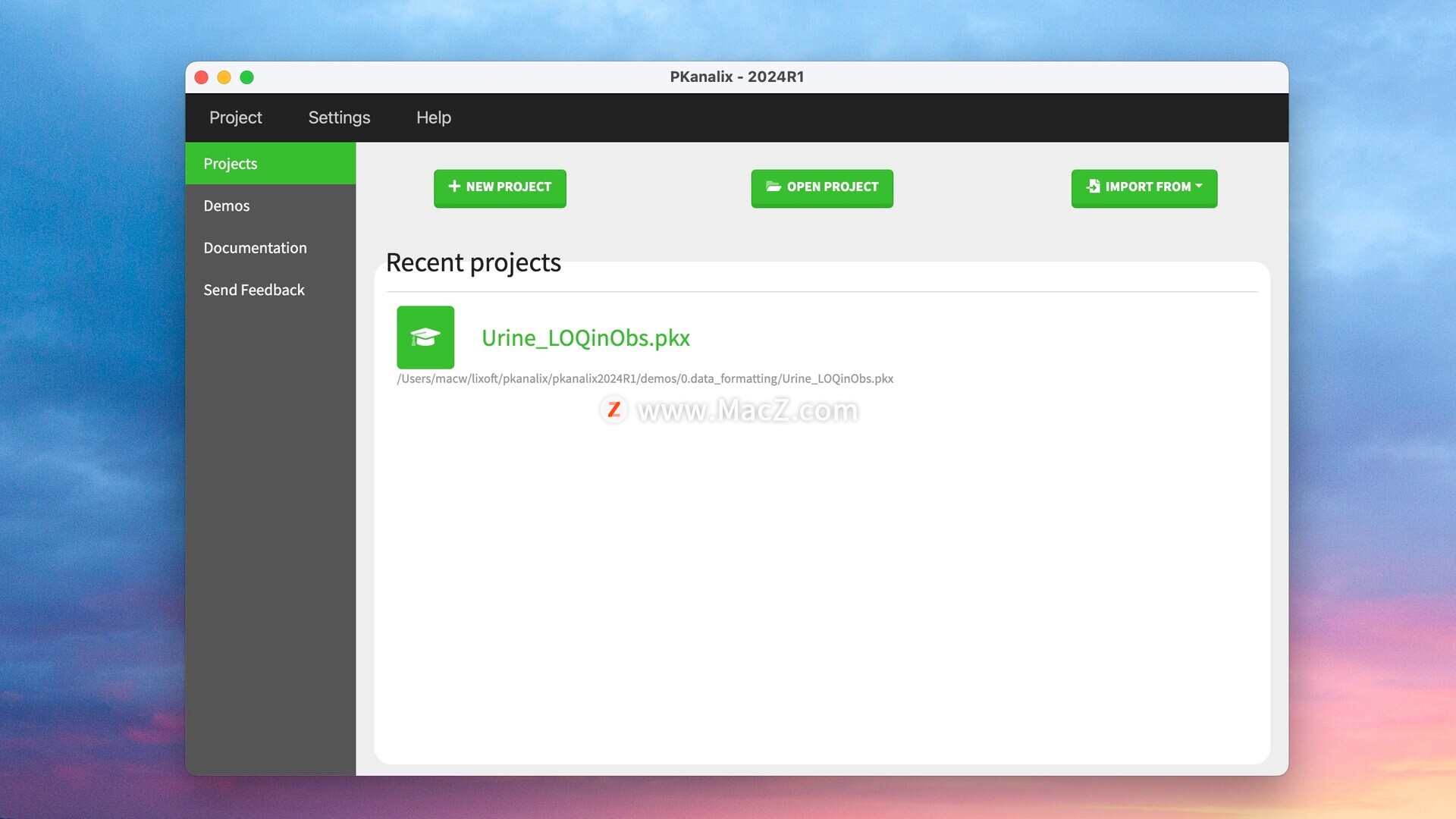Image resolution: width=1456 pixels, height=819 pixels.
Task: Click the plus icon on New Project
Action: tap(454, 187)
